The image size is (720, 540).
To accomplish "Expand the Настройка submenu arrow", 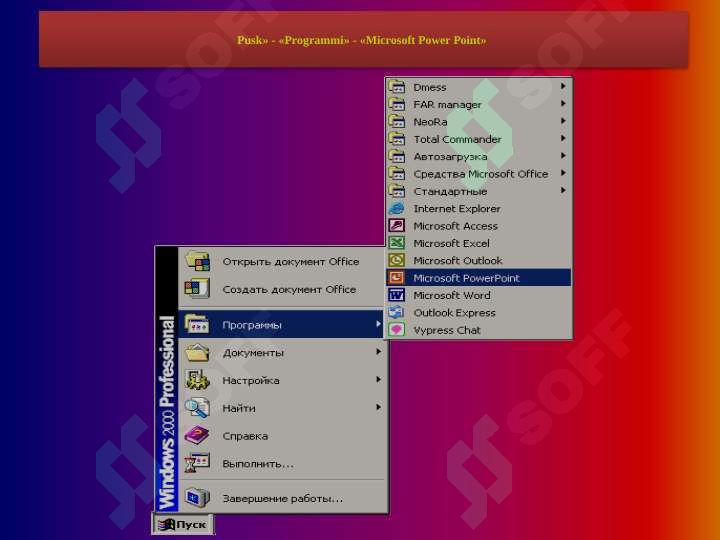I will [378, 379].
